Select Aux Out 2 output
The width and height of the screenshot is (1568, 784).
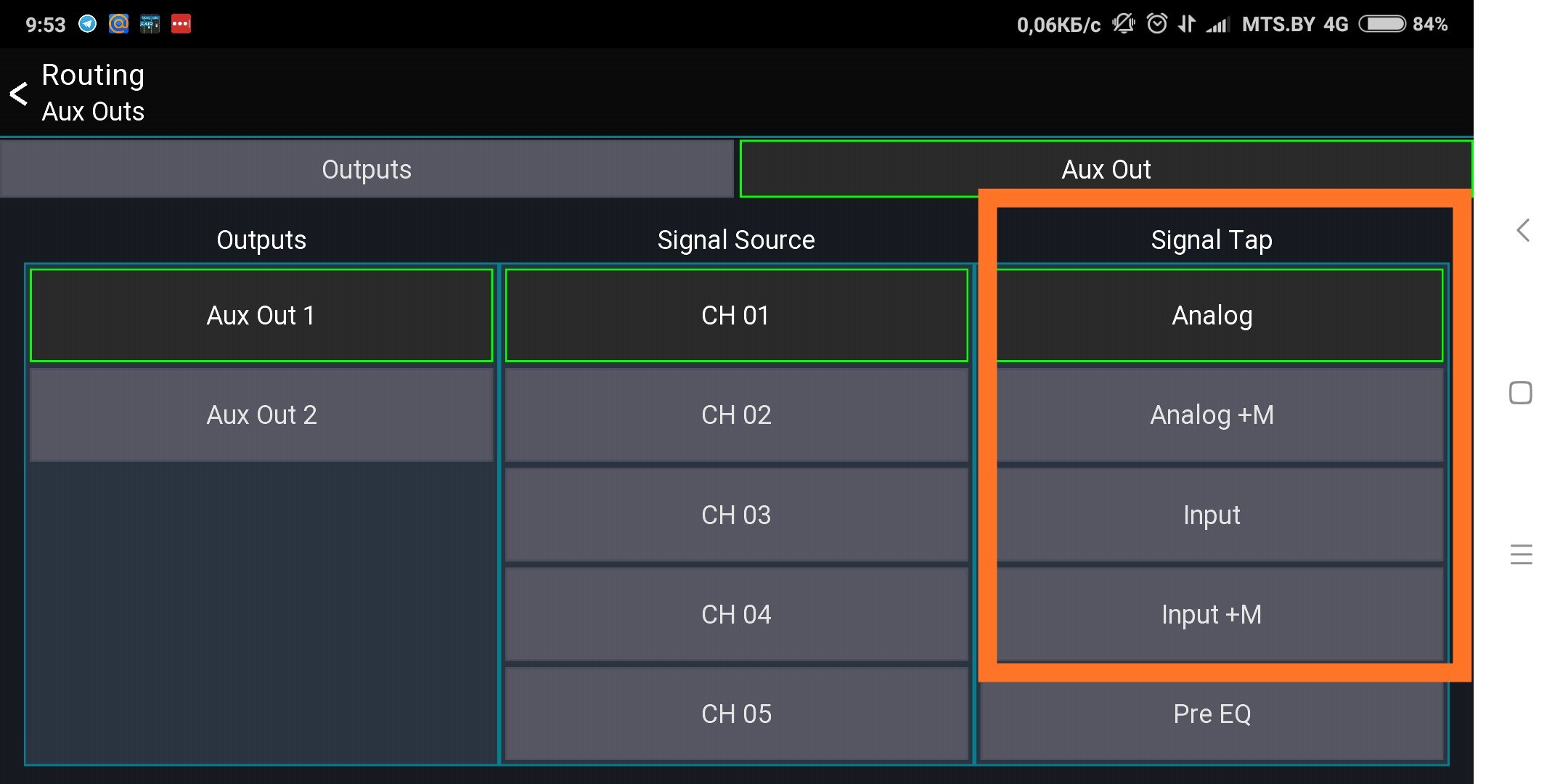point(261,415)
